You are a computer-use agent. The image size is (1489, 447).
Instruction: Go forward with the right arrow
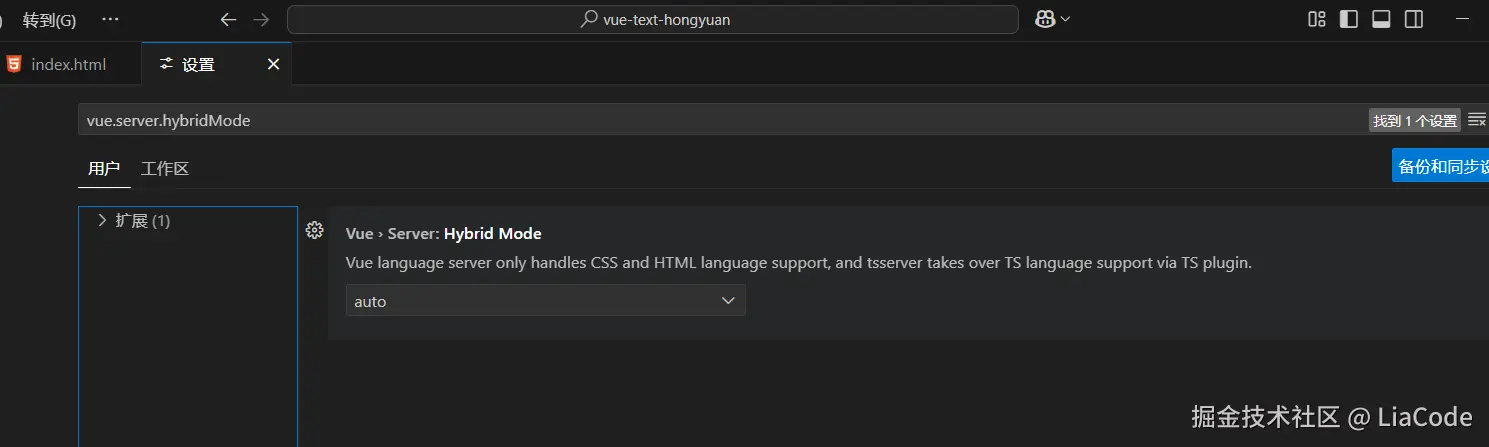(x=261, y=19)
